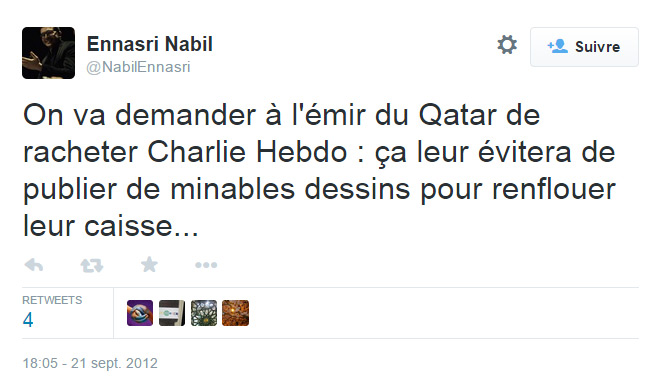Follow the account via Suivre button
This screenshot has width=670, height=377.
pyautogui.click(x=584, y=47)
